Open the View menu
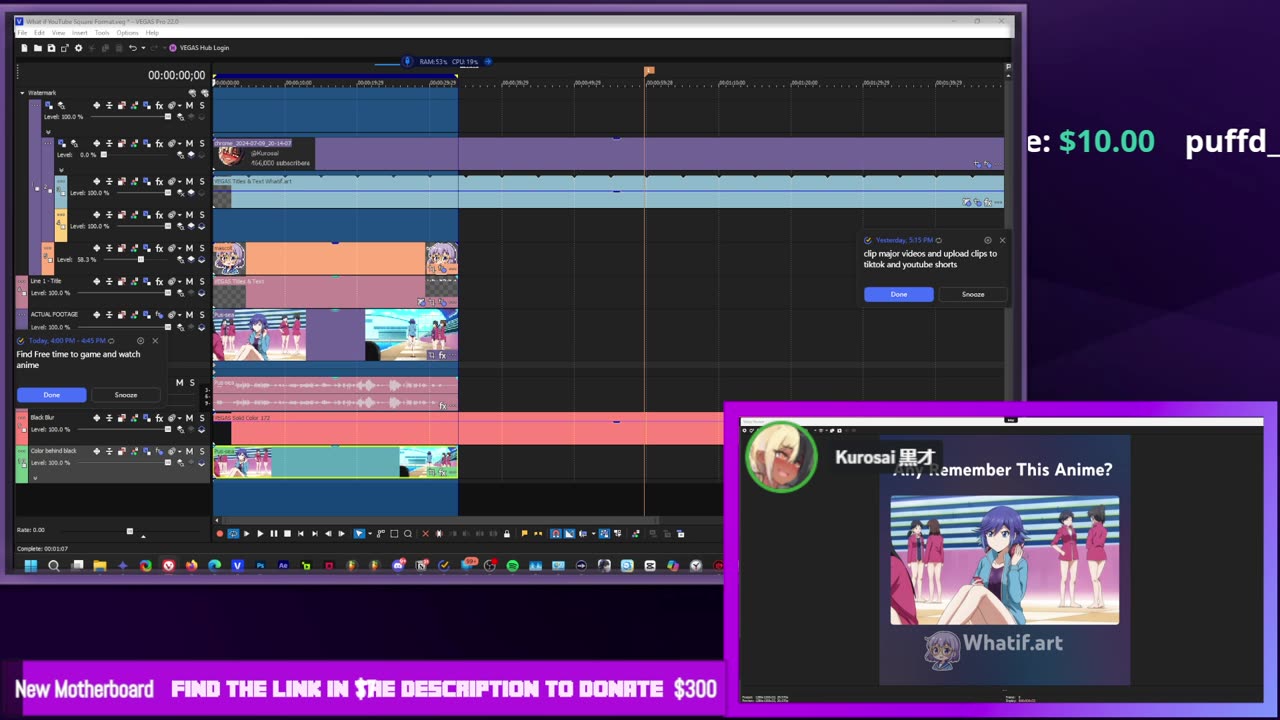Viewport: 1280px width, 720px height. tap(58, 33)
